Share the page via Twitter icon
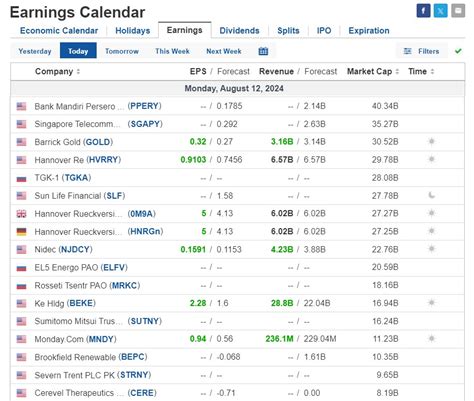This screenshot has height=401, width=474. [x=441, y=11]
